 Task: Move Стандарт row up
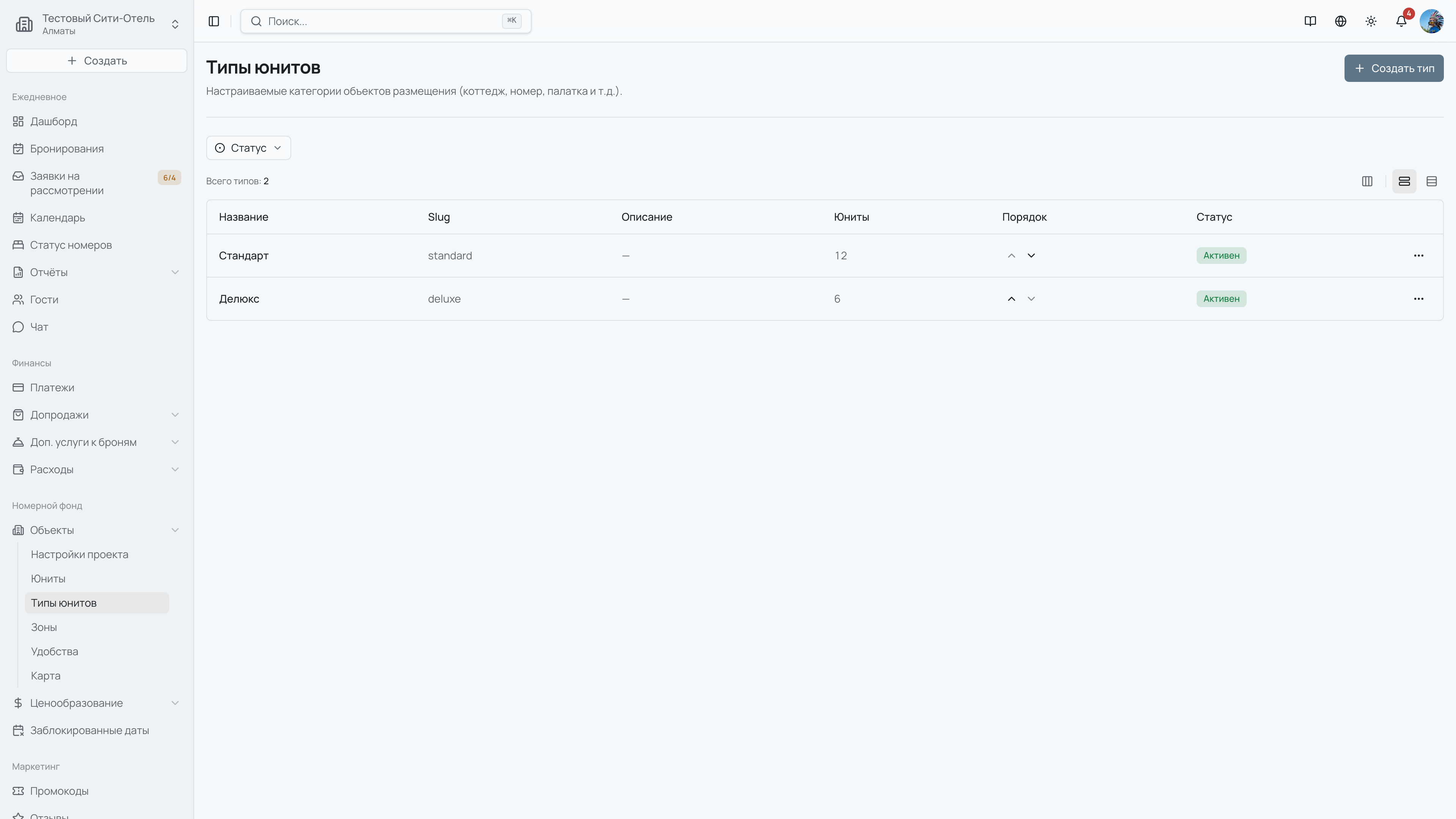1011,256
